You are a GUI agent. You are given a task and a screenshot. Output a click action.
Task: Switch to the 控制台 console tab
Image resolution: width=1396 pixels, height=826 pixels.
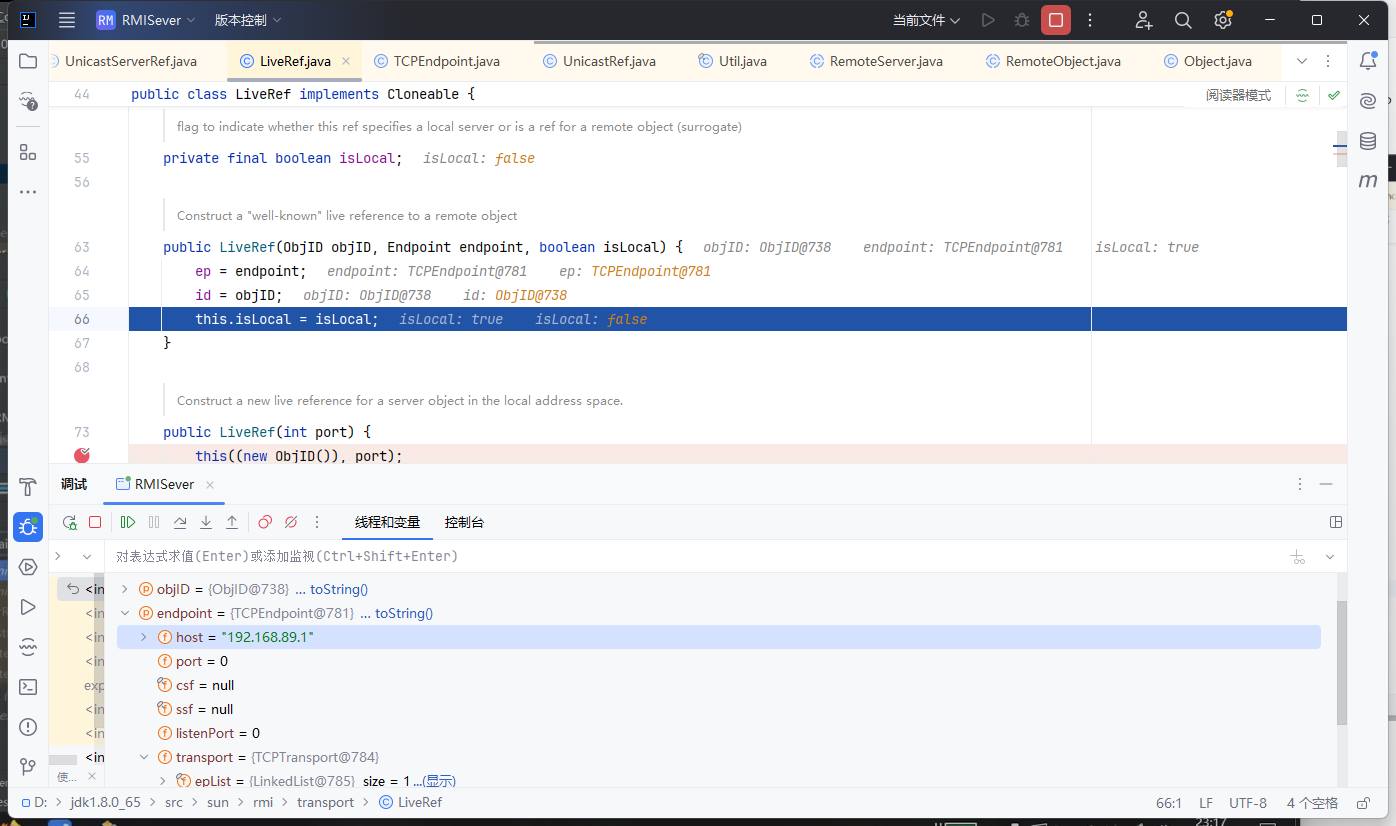tap(464, 522)
